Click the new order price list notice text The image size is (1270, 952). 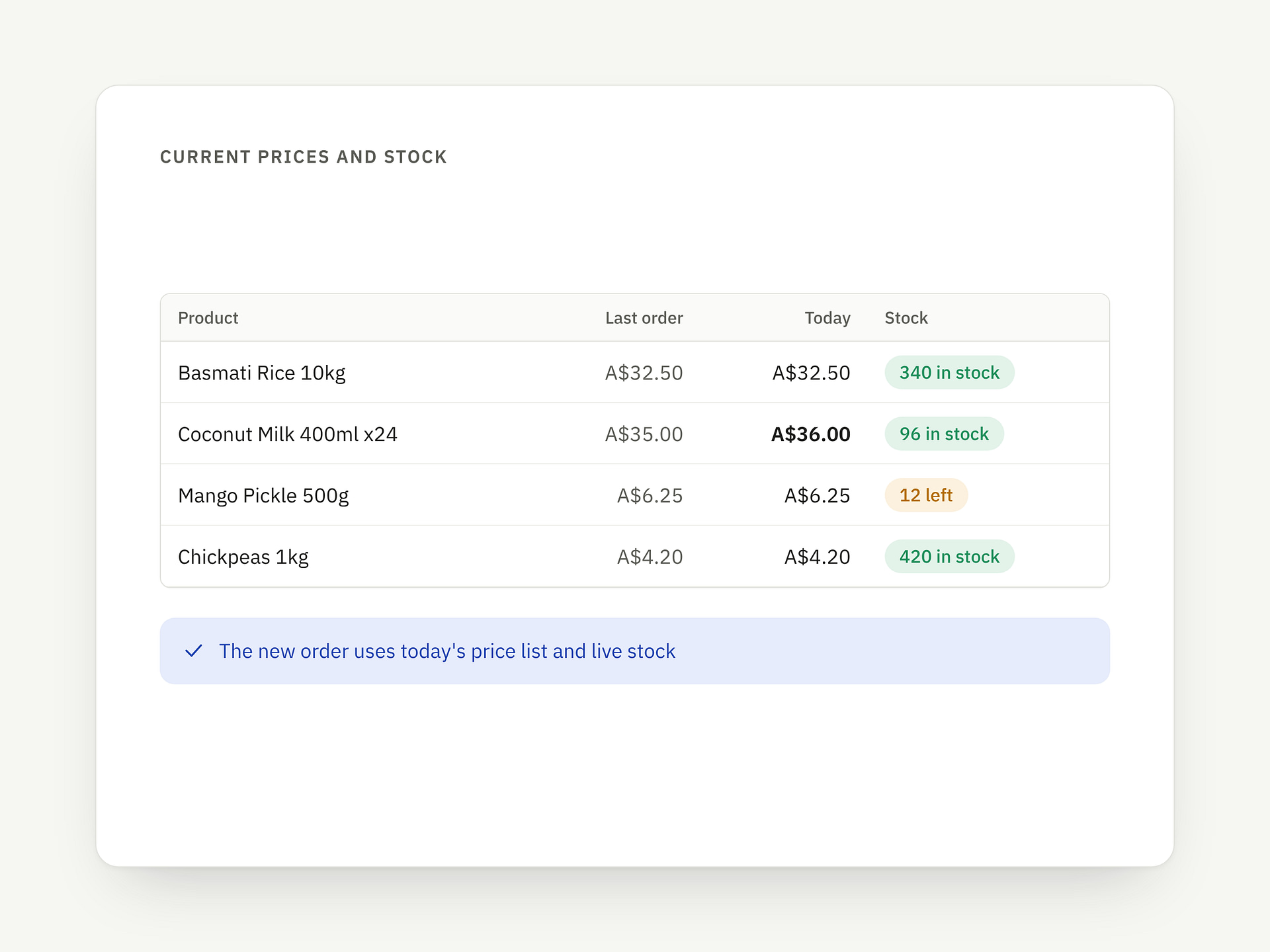447,651
